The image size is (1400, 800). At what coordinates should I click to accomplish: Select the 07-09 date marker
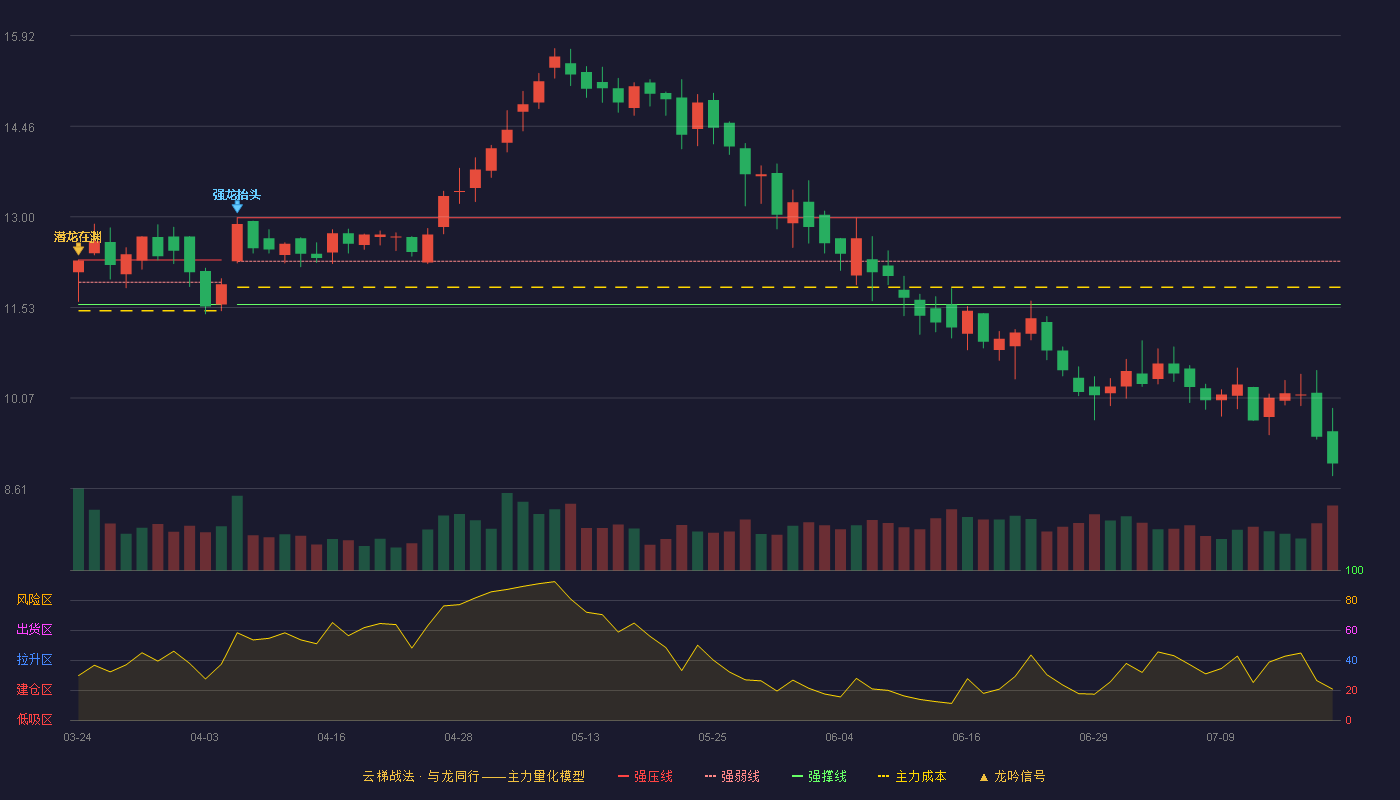1220,737
